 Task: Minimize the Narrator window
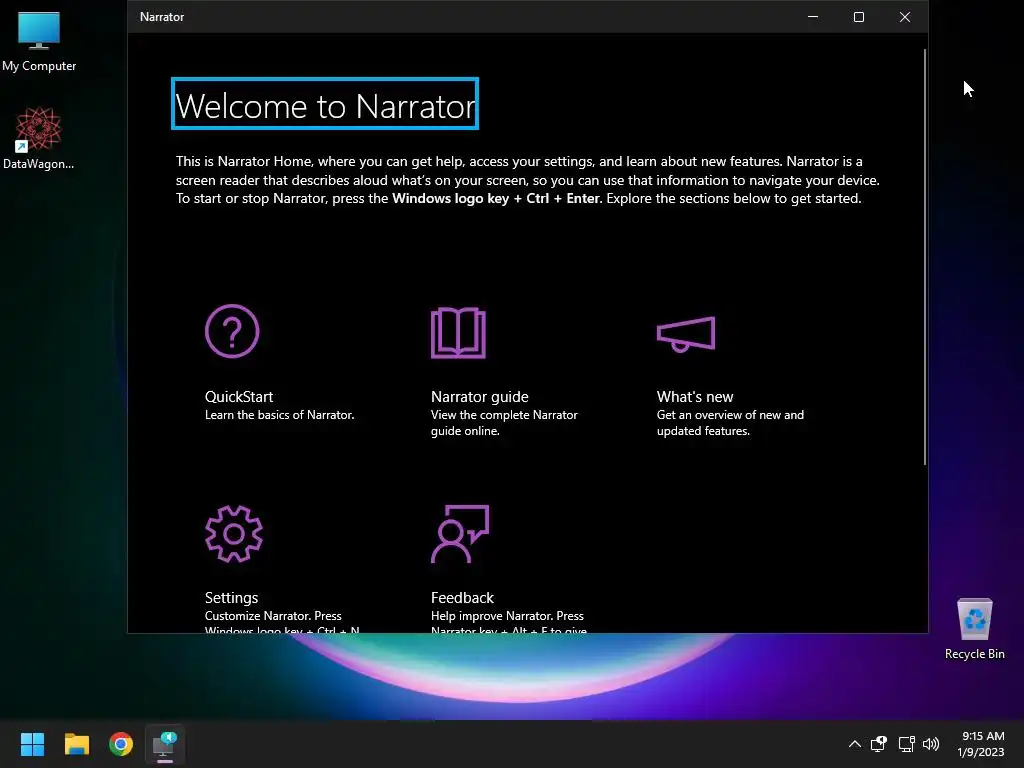pos(813,17)
